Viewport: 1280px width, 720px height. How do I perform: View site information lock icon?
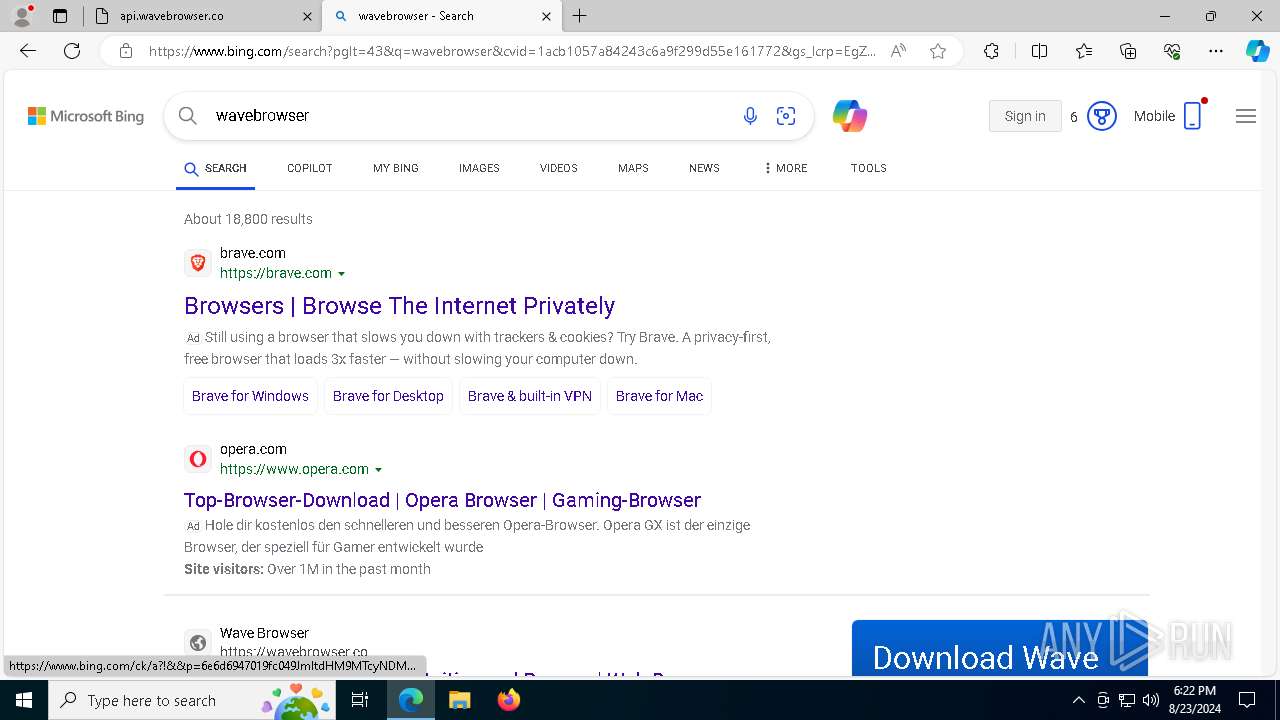pyautogui.click(x=125, y=51)
